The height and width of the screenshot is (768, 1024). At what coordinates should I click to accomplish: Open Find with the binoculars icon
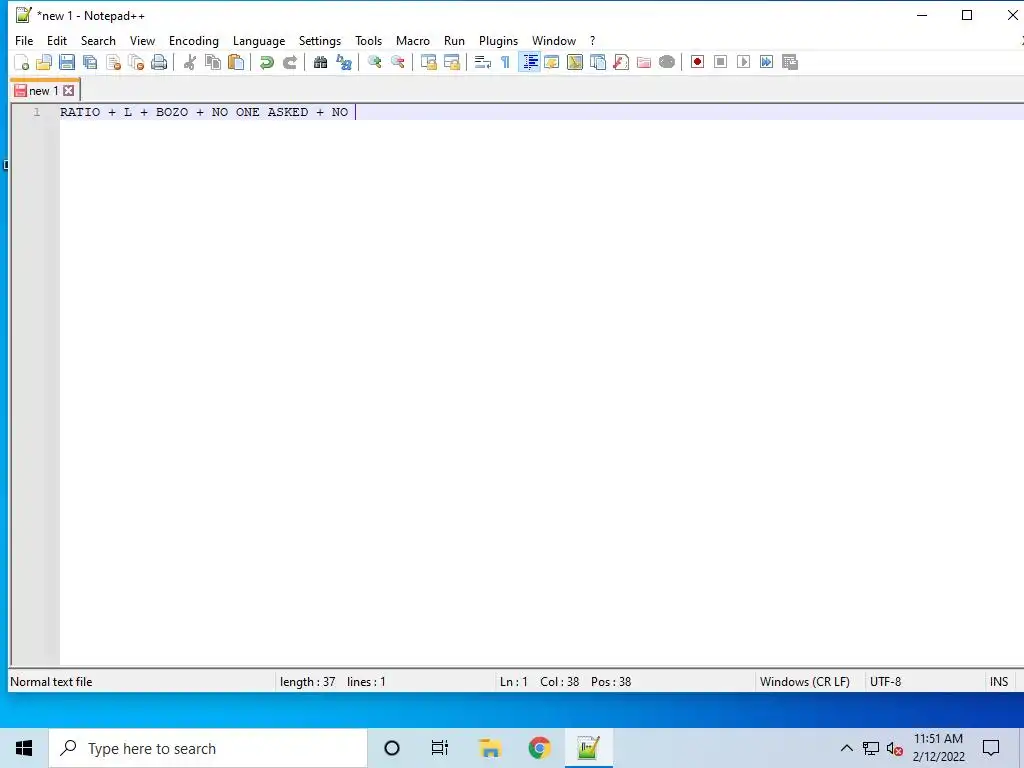[320, 62]
